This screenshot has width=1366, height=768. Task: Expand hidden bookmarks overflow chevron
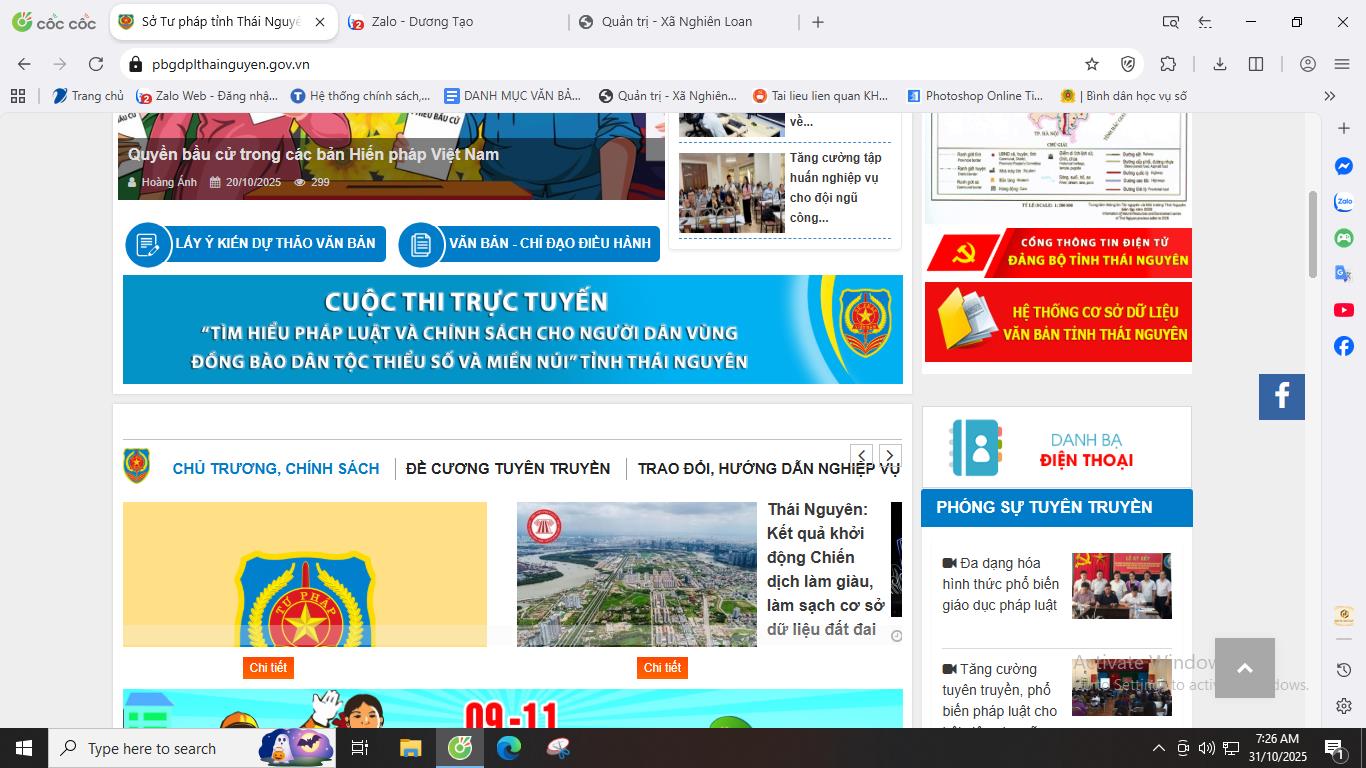[1329, 96]
